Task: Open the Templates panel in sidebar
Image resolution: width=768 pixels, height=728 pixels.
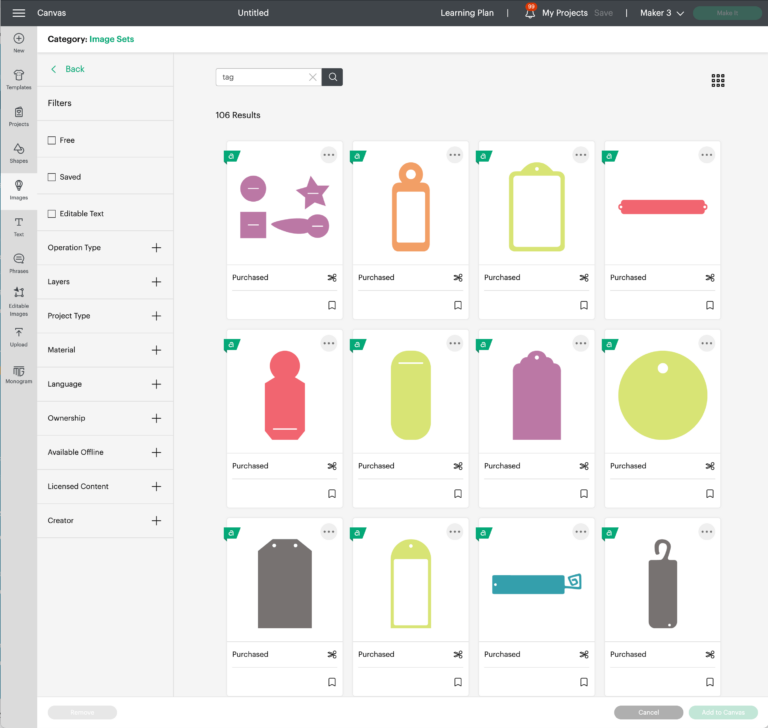Action: [18, 79]
